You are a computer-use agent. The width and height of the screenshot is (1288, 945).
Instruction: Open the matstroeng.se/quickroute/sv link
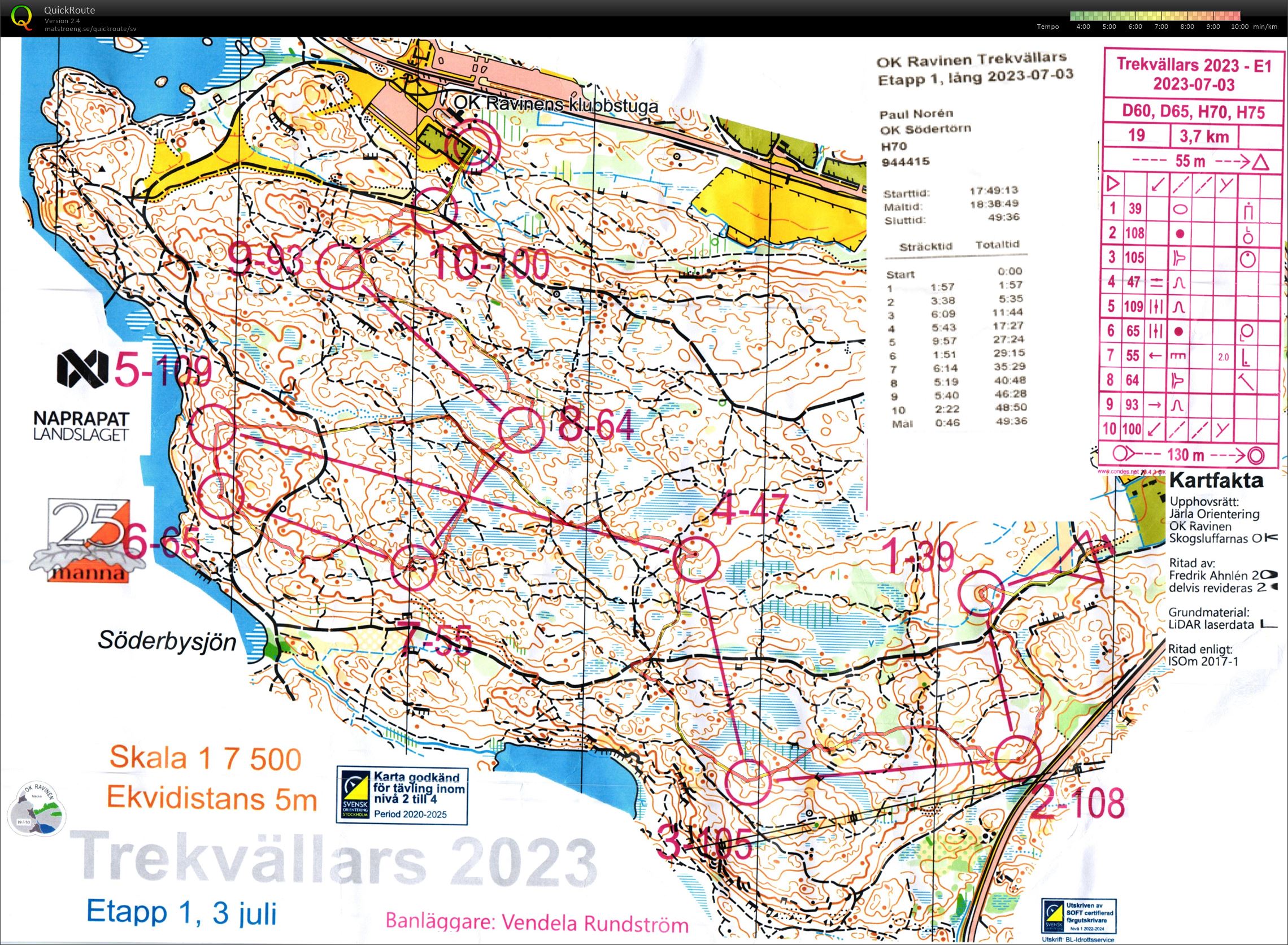[x=90, y=29]
